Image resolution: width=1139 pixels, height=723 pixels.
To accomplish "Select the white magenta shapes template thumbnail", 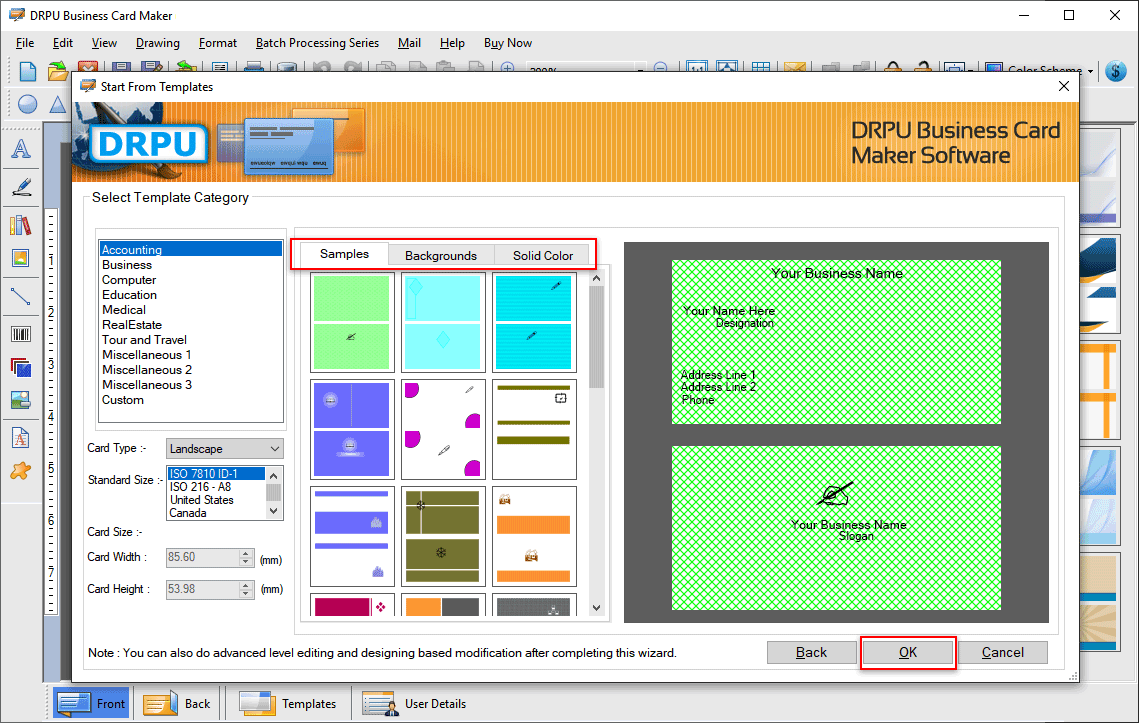I will point(443,429).
